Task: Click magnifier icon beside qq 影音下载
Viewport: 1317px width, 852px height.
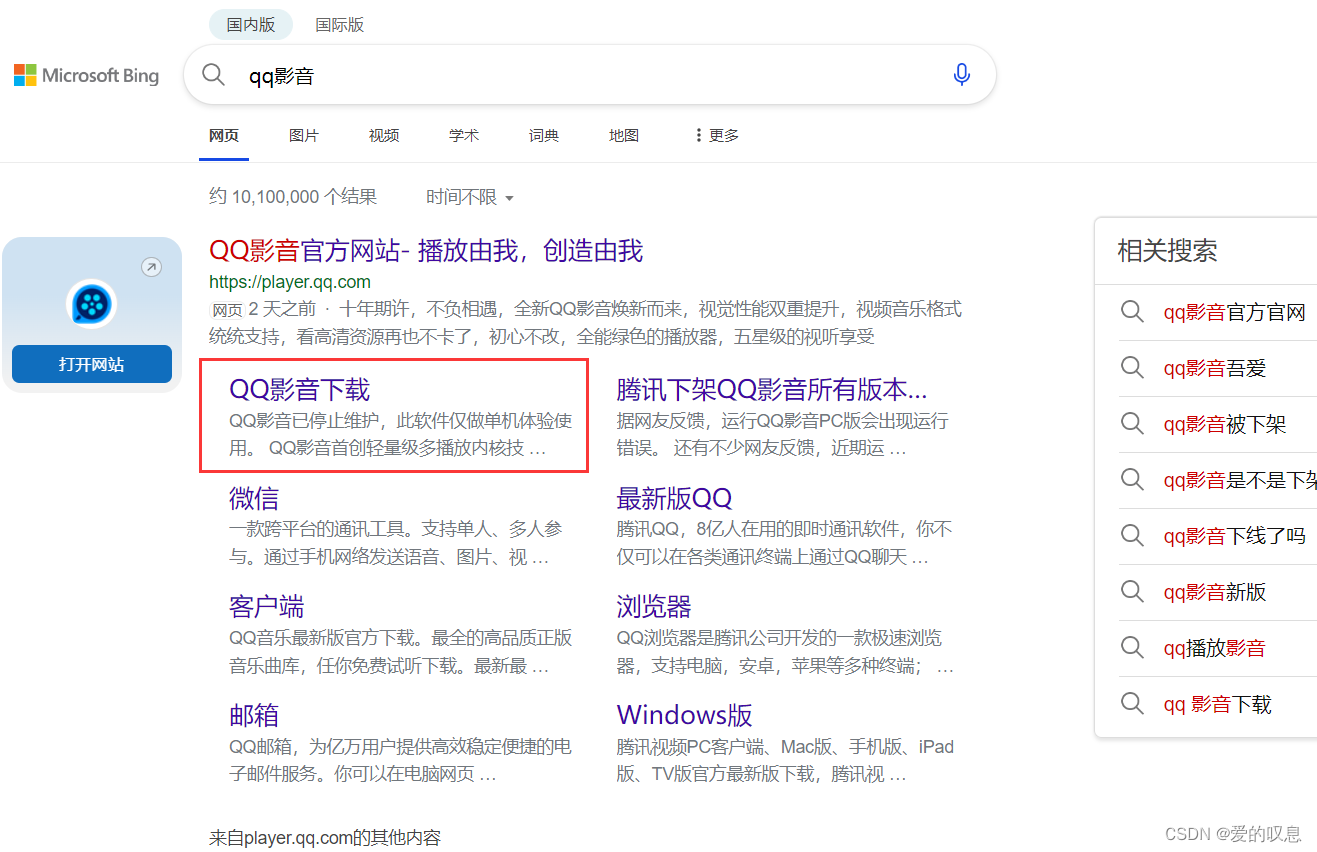Action: pyautogui.click(x=1132, y=704)
